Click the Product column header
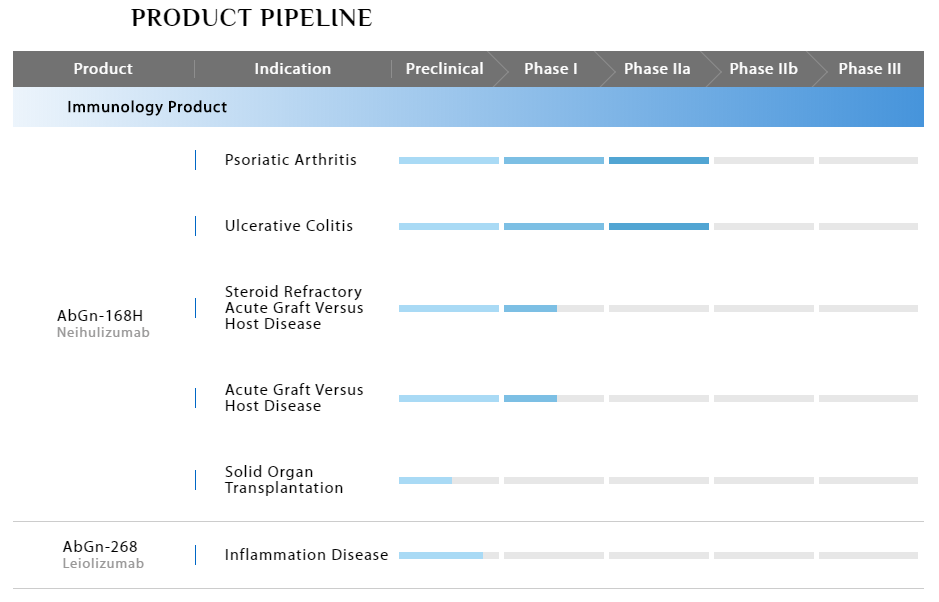 103,69
